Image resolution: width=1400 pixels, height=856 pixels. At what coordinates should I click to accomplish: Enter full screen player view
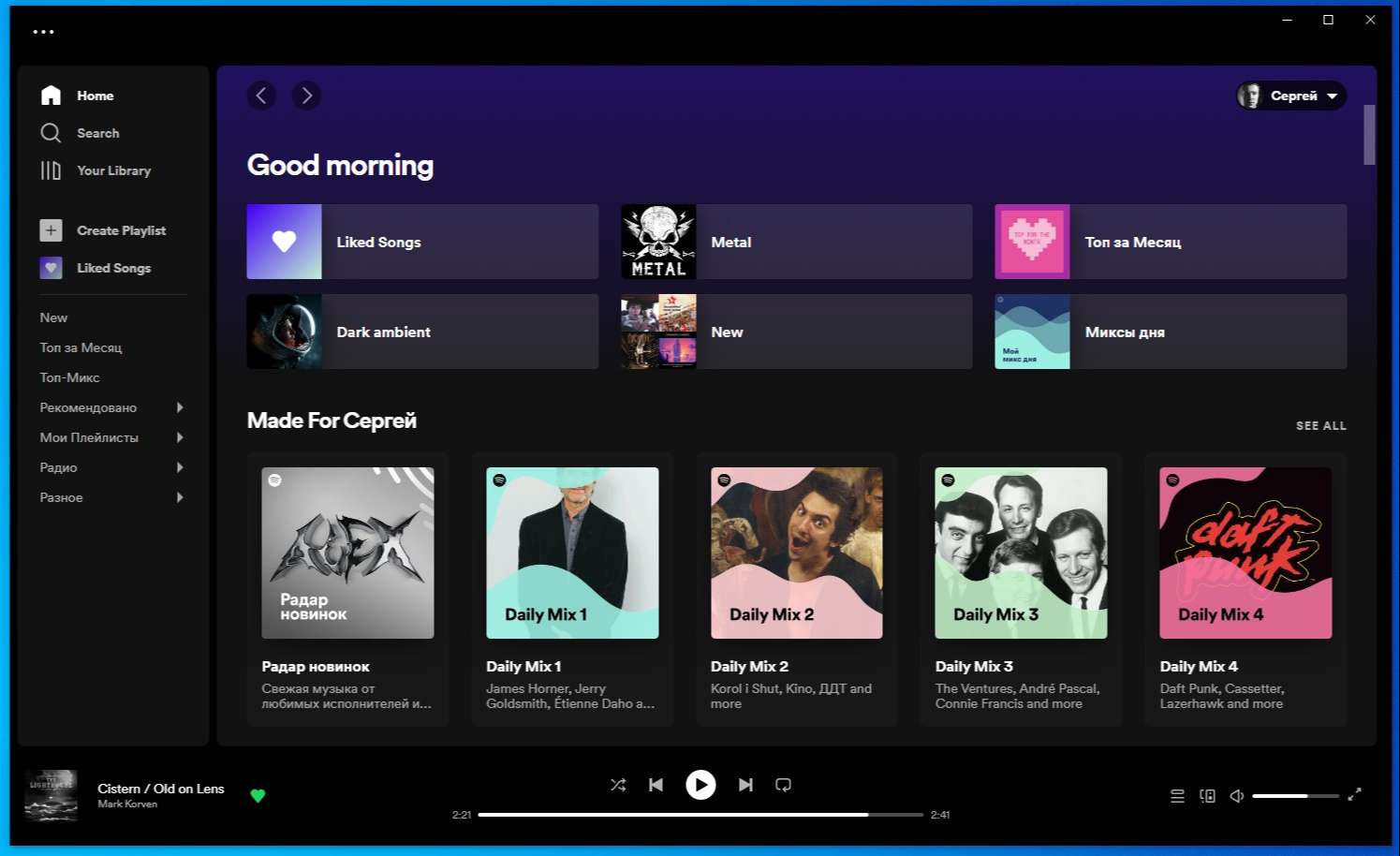tap(1354, 795)
